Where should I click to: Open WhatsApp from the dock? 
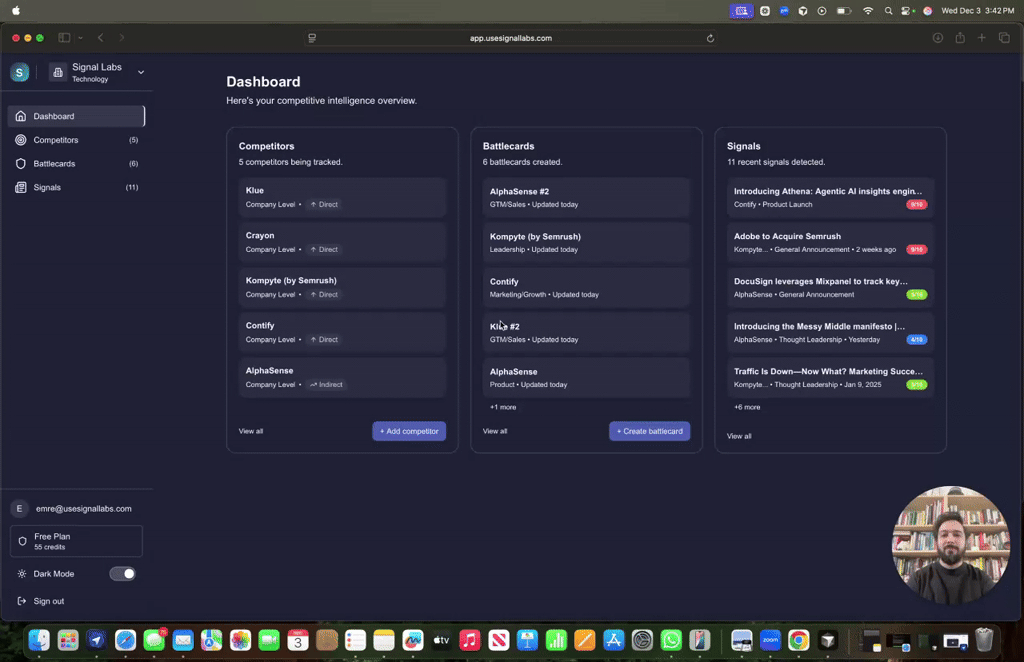click(671, 640)
